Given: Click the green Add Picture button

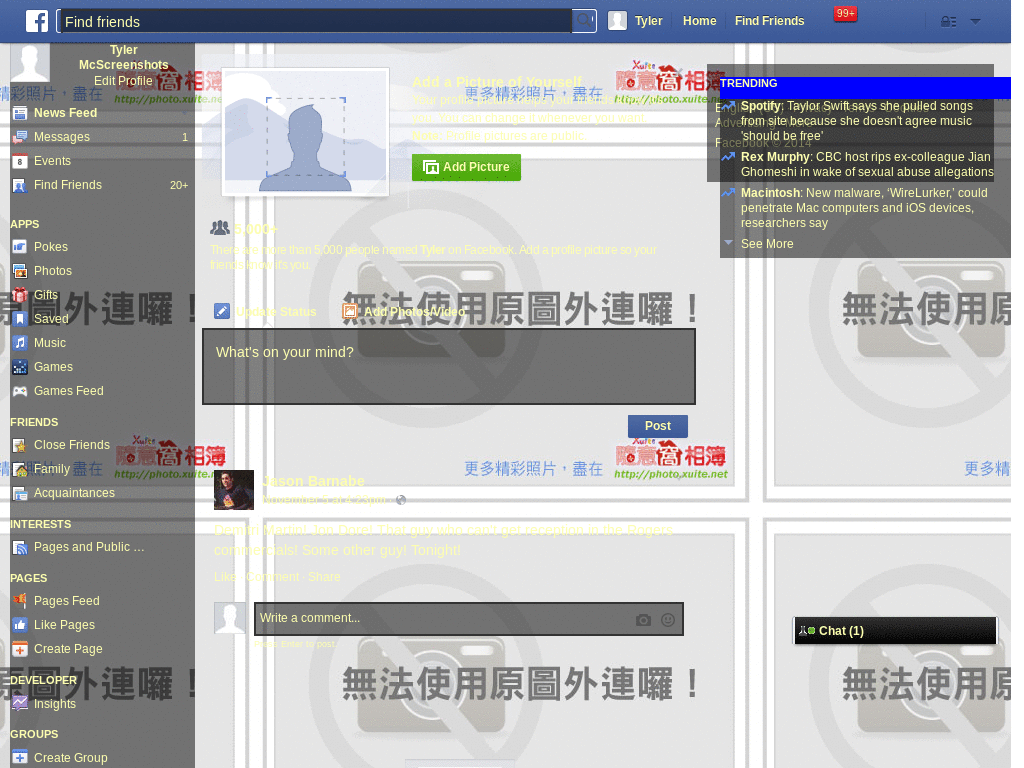Looking at the screenshot, I should click(x=466, y=167).
